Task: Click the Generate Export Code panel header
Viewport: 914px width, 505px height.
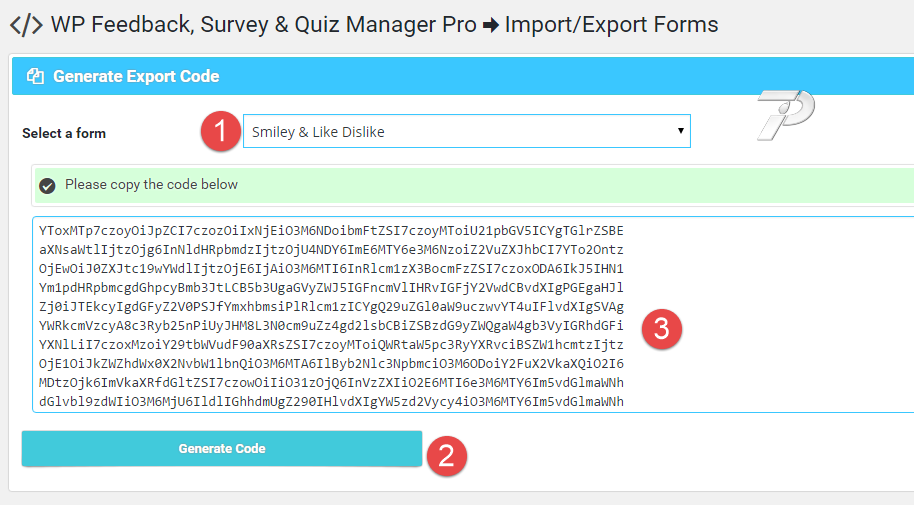Action: point(463,76)
